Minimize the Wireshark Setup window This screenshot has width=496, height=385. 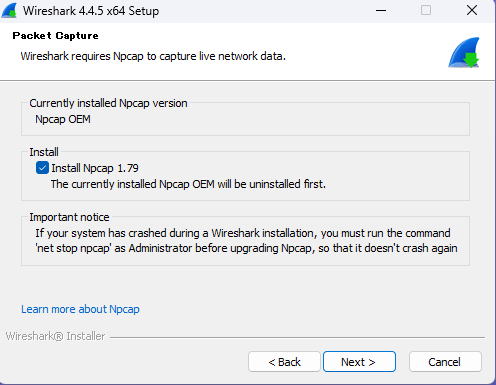tap(381, 11)
